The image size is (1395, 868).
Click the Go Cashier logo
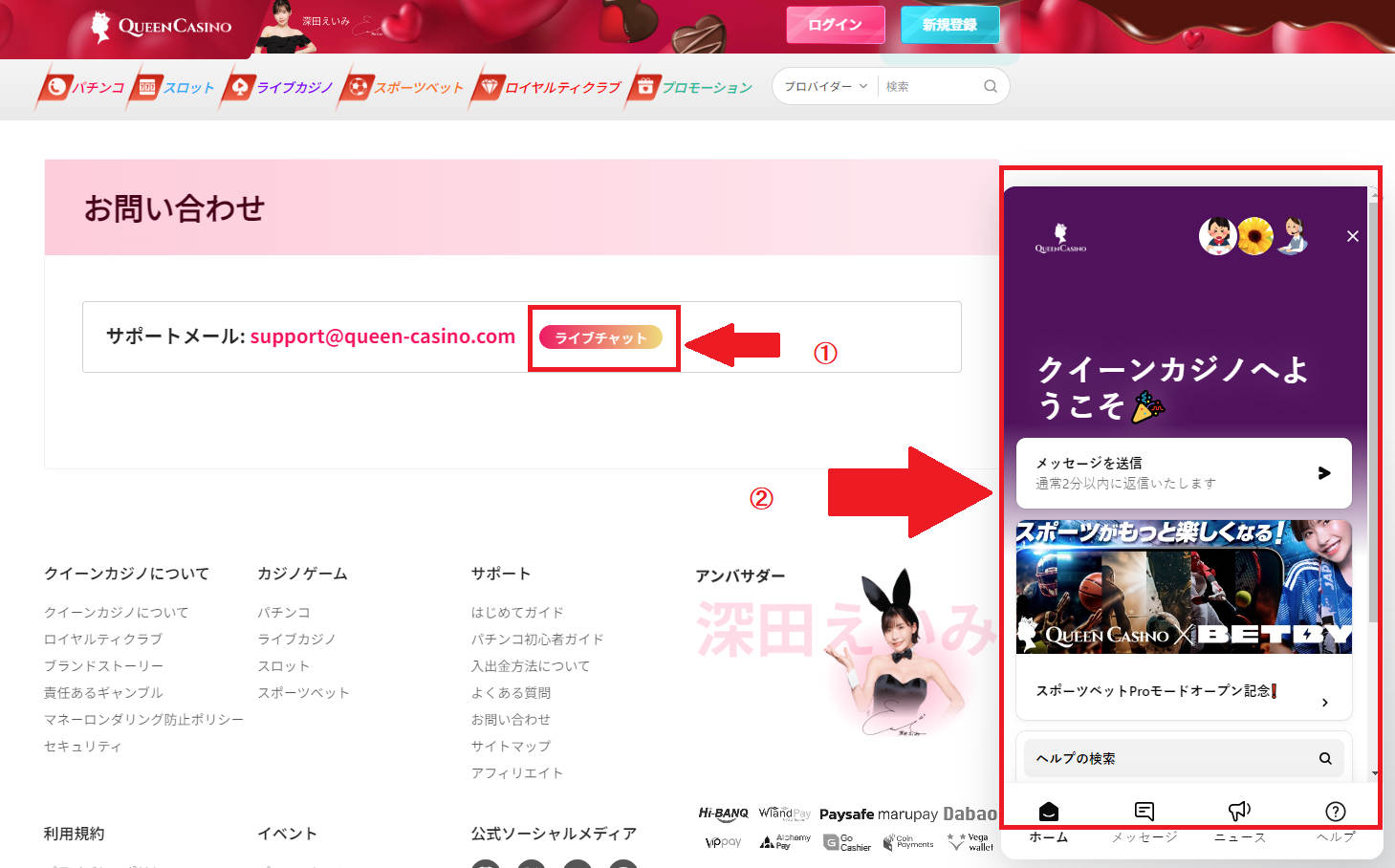[847, 842]
